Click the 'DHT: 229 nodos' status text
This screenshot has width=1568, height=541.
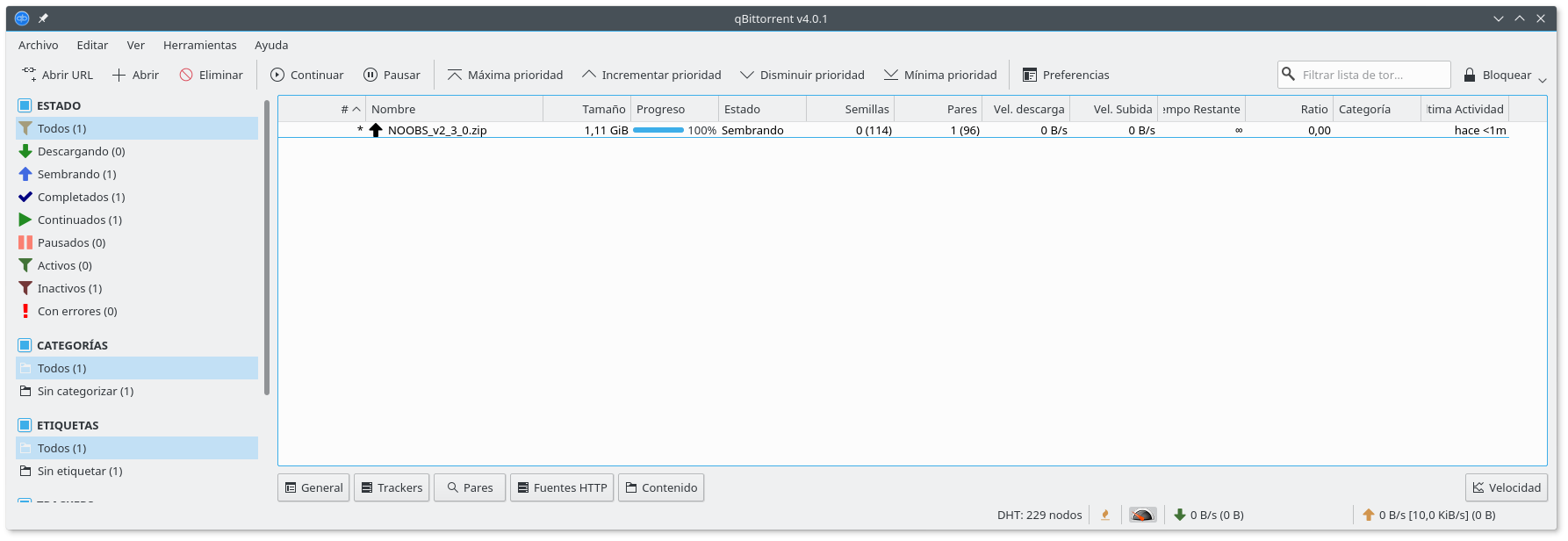(1039, 515)
